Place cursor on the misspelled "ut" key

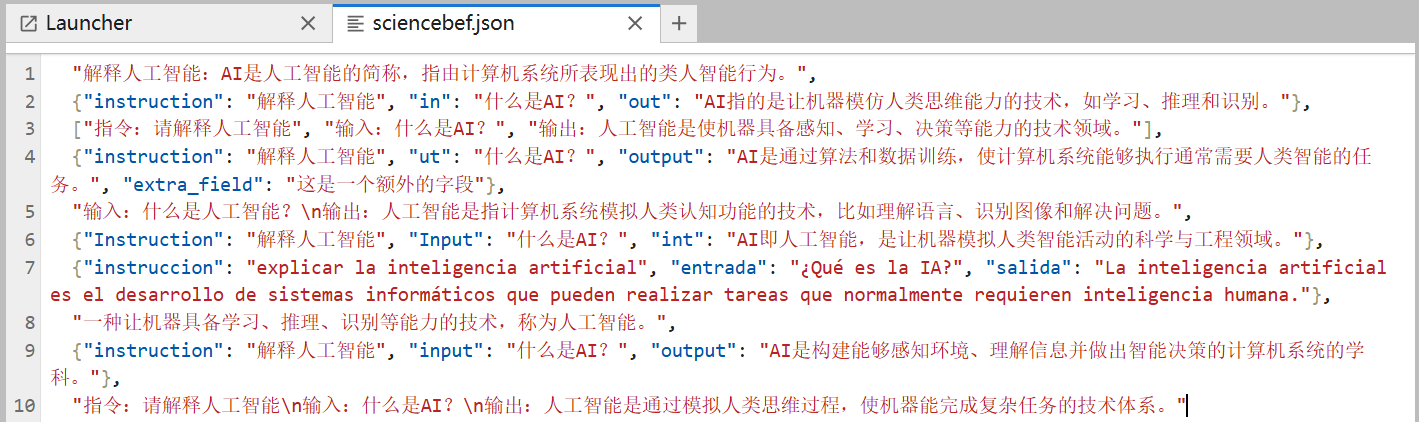tap(427, 156)
